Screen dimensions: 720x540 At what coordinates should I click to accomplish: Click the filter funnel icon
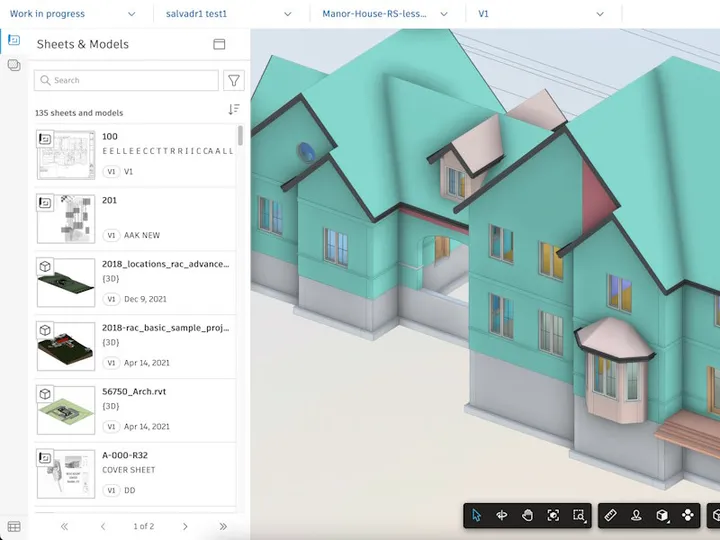pos(234,81)
